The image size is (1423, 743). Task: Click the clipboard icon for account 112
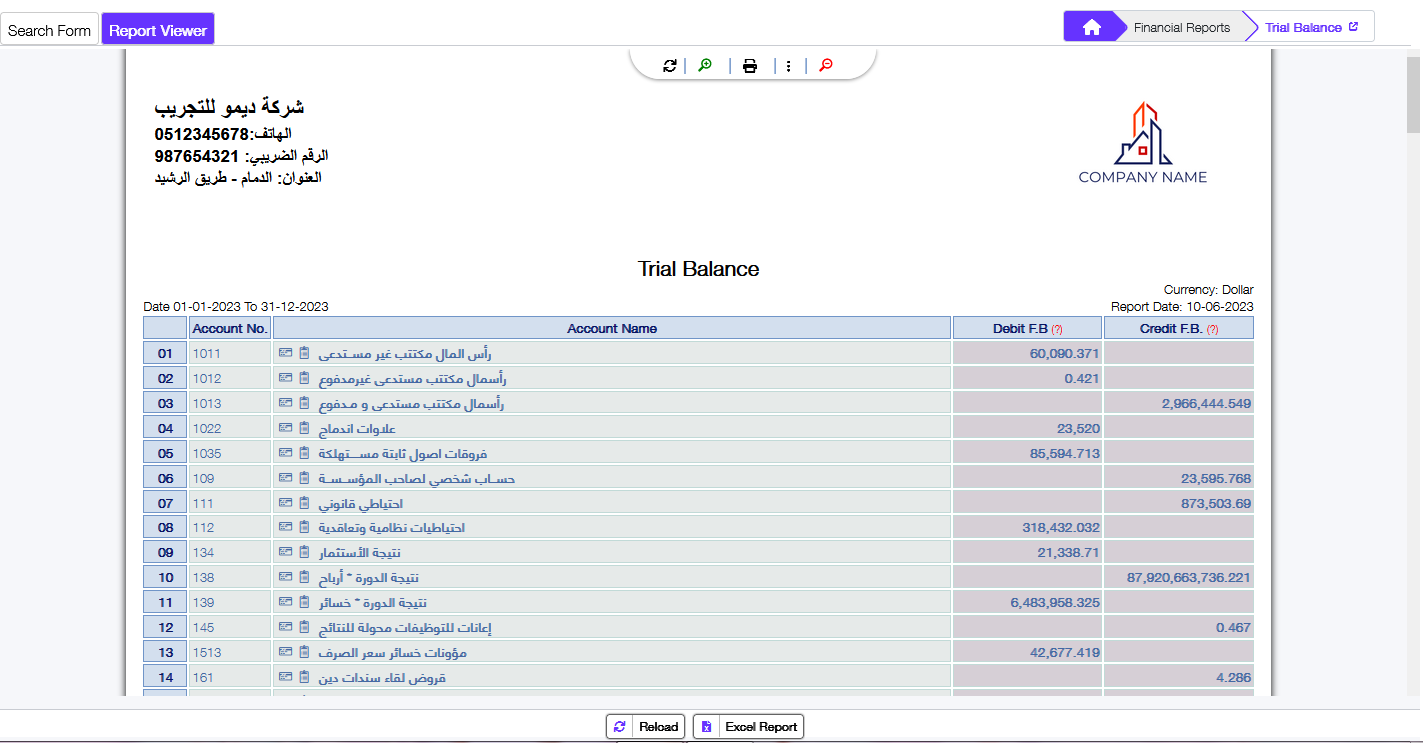[305, 527]
